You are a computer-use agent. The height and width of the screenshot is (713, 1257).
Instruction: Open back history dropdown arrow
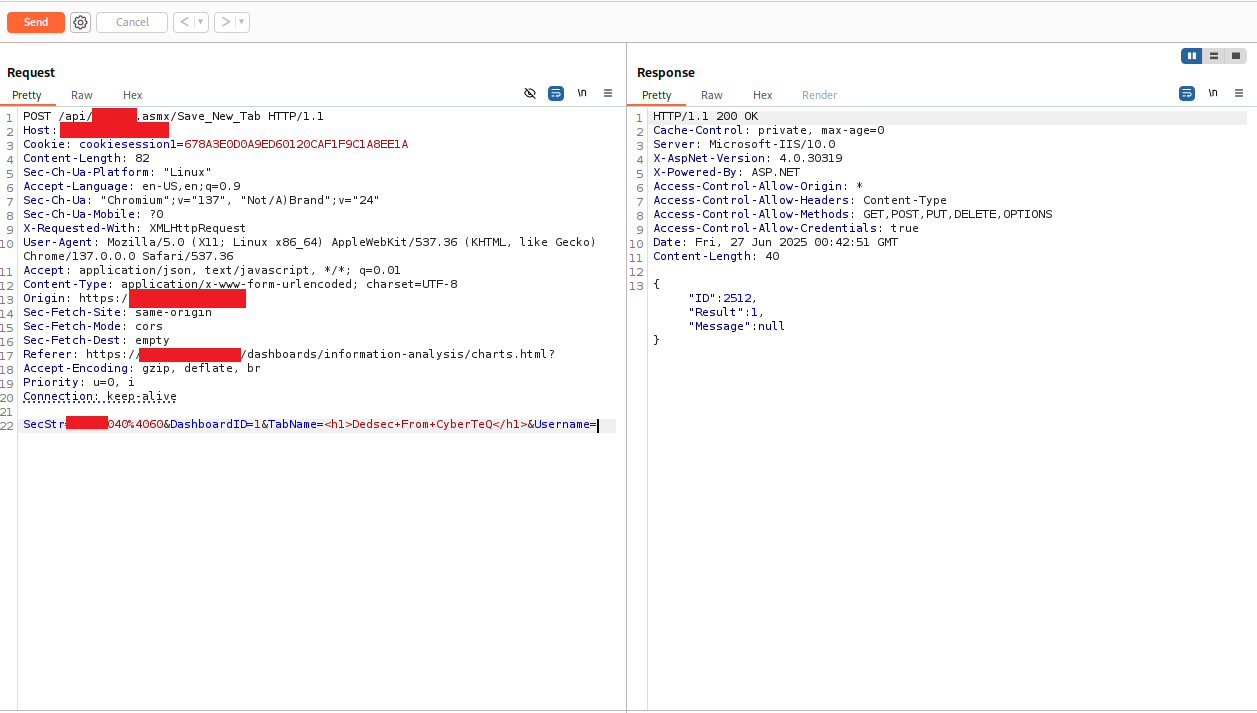[x=200, y=22]
